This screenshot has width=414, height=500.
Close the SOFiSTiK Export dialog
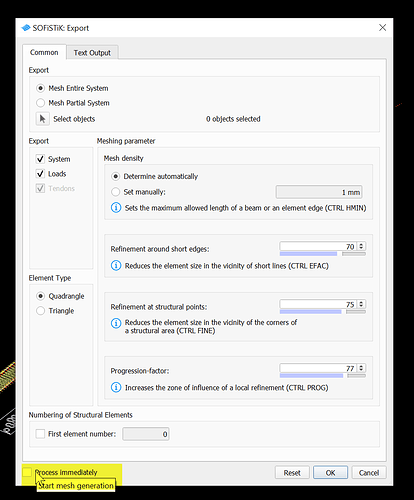click(x=382, y=28)
